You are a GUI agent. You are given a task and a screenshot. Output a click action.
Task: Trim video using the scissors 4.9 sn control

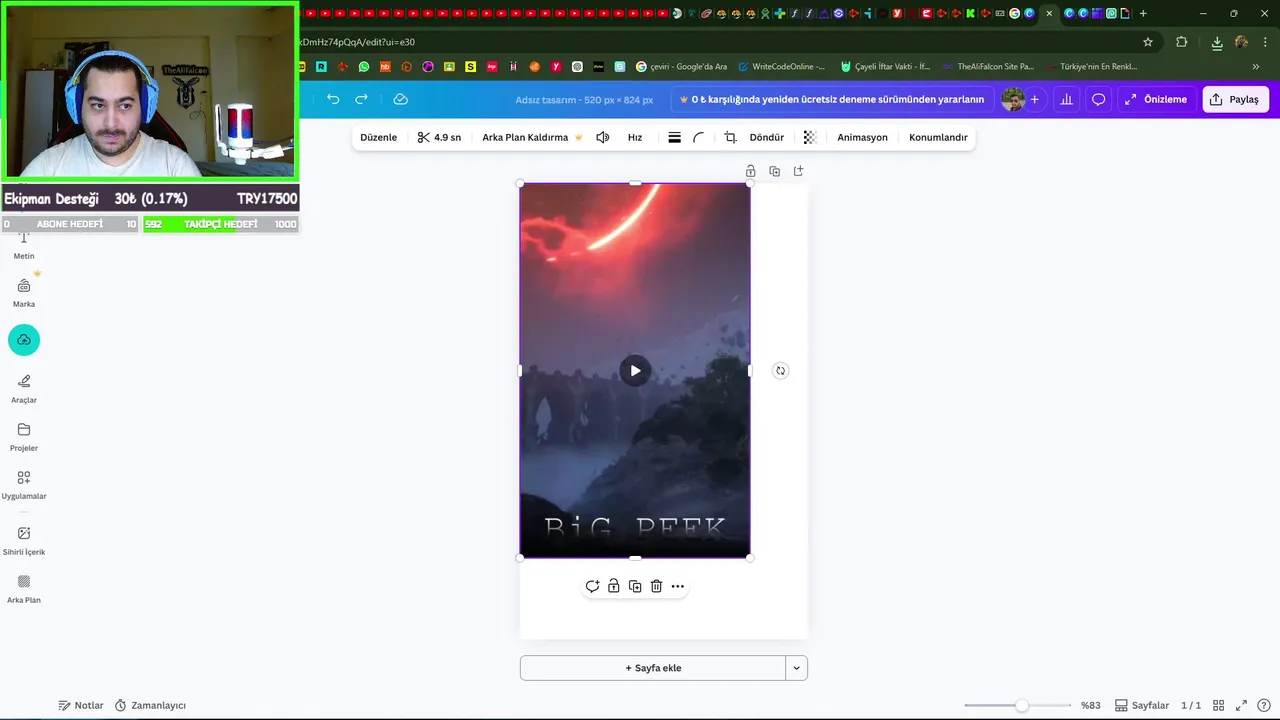pyautogui.click(x=439, y=137)
